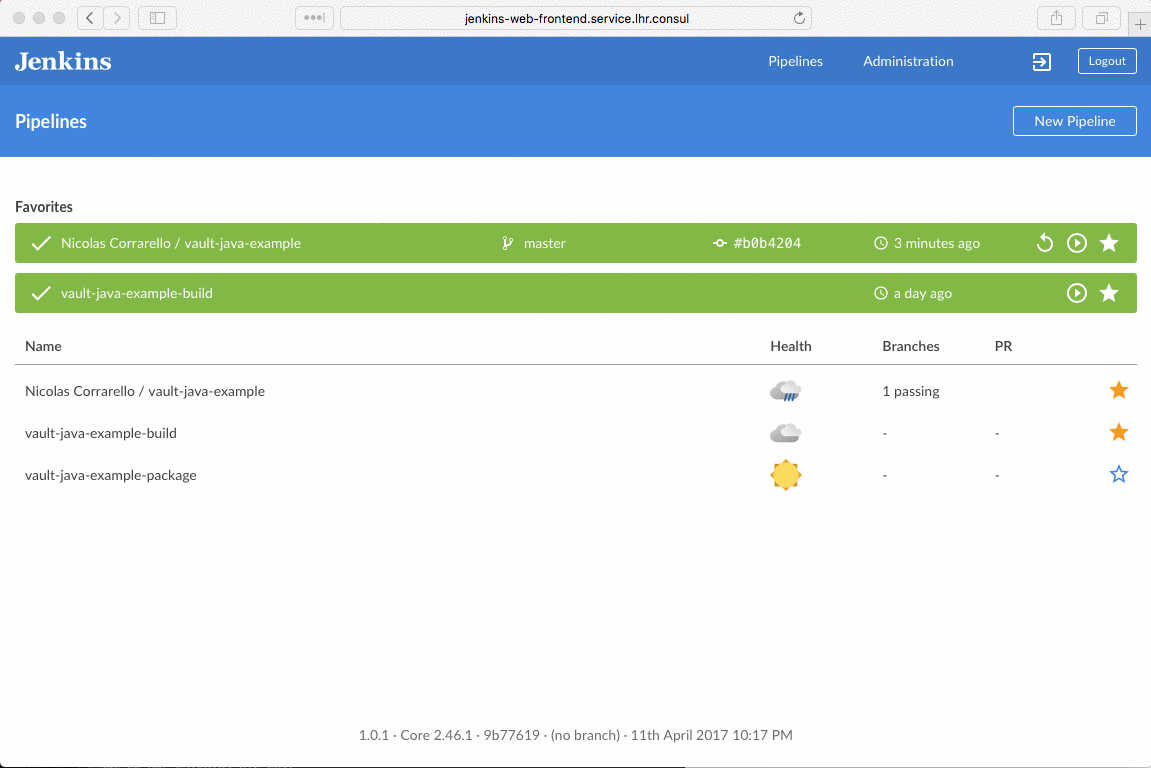
Task: Favorite vault-java-example-package with the outline star
Action: pyautogui.click(x=1119, y=474)
